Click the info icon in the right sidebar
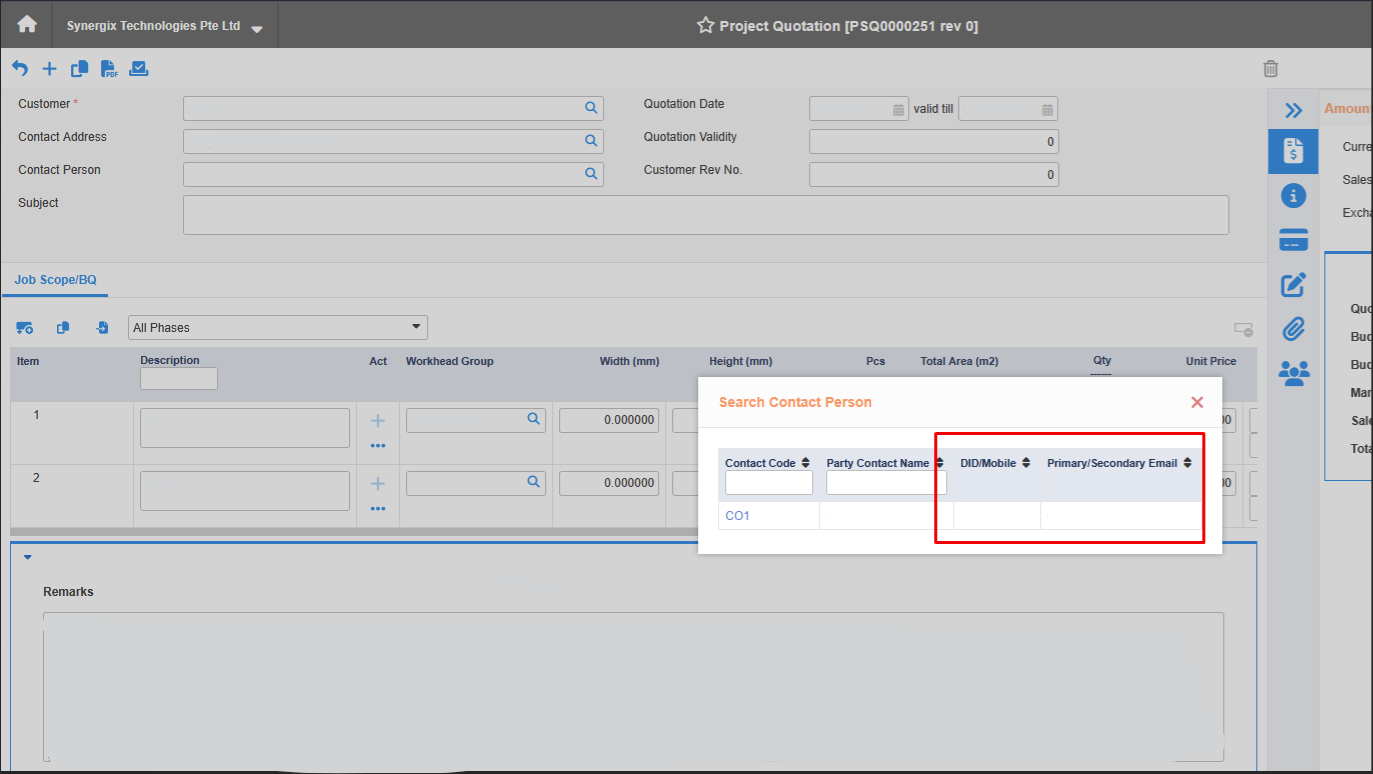 click(x=1293, y=196)
